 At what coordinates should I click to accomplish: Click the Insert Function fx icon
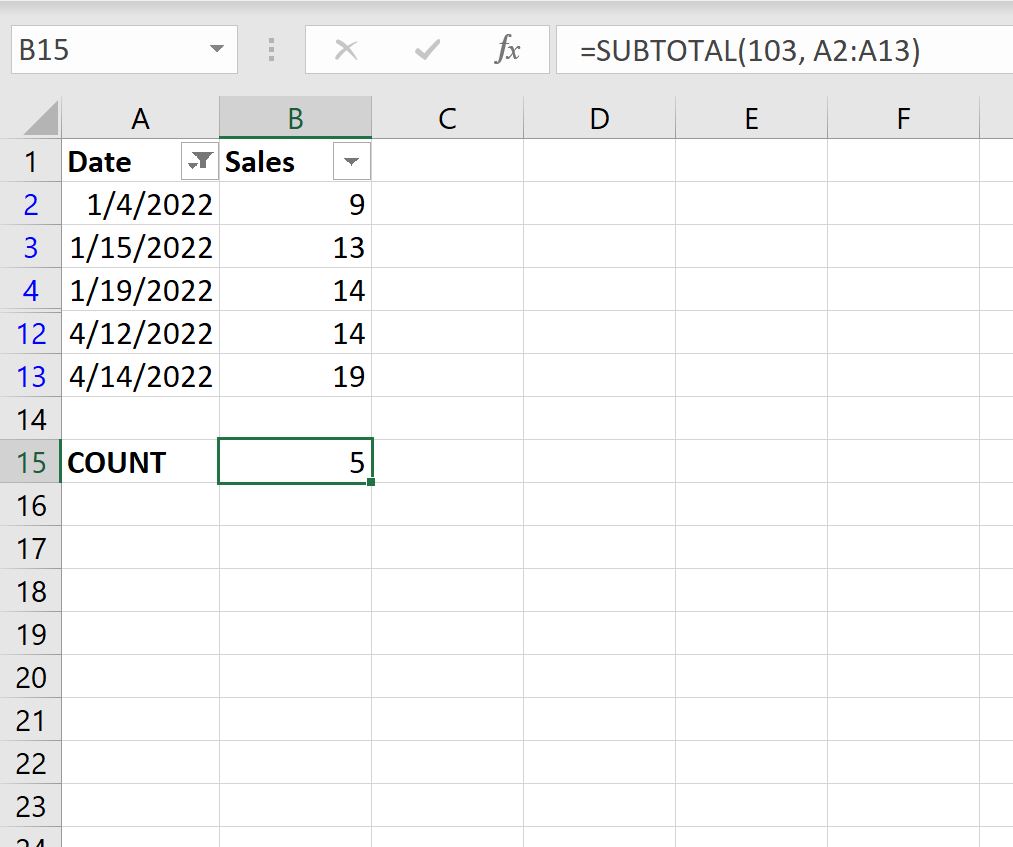[508, 51]
